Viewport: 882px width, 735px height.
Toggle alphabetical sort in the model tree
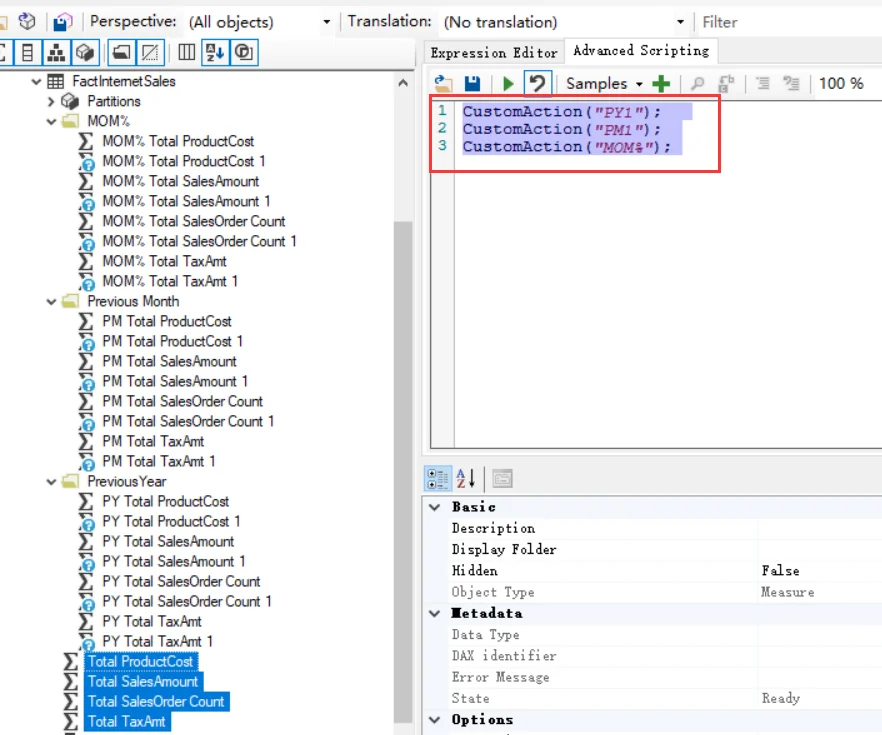[215, 53]
